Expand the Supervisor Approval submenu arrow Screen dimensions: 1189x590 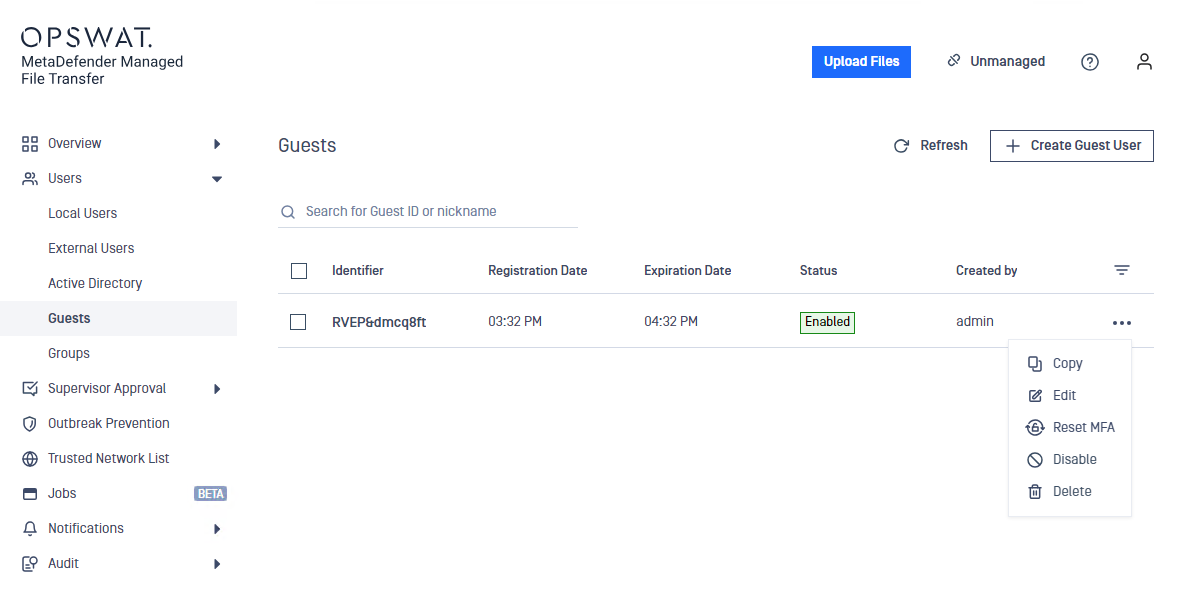tap(217, 389)
